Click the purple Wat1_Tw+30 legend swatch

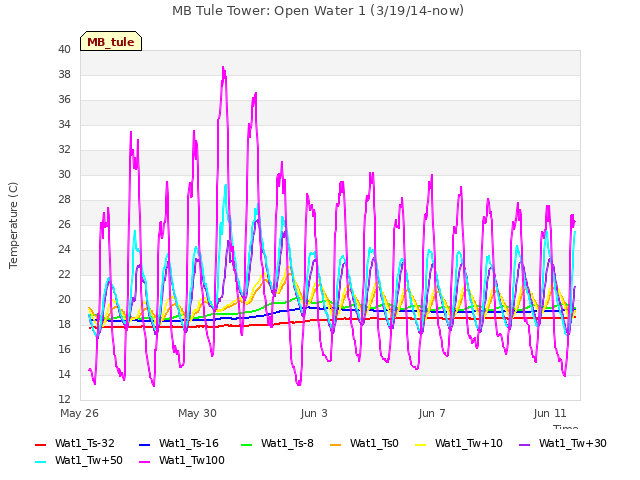pos(524,444)
